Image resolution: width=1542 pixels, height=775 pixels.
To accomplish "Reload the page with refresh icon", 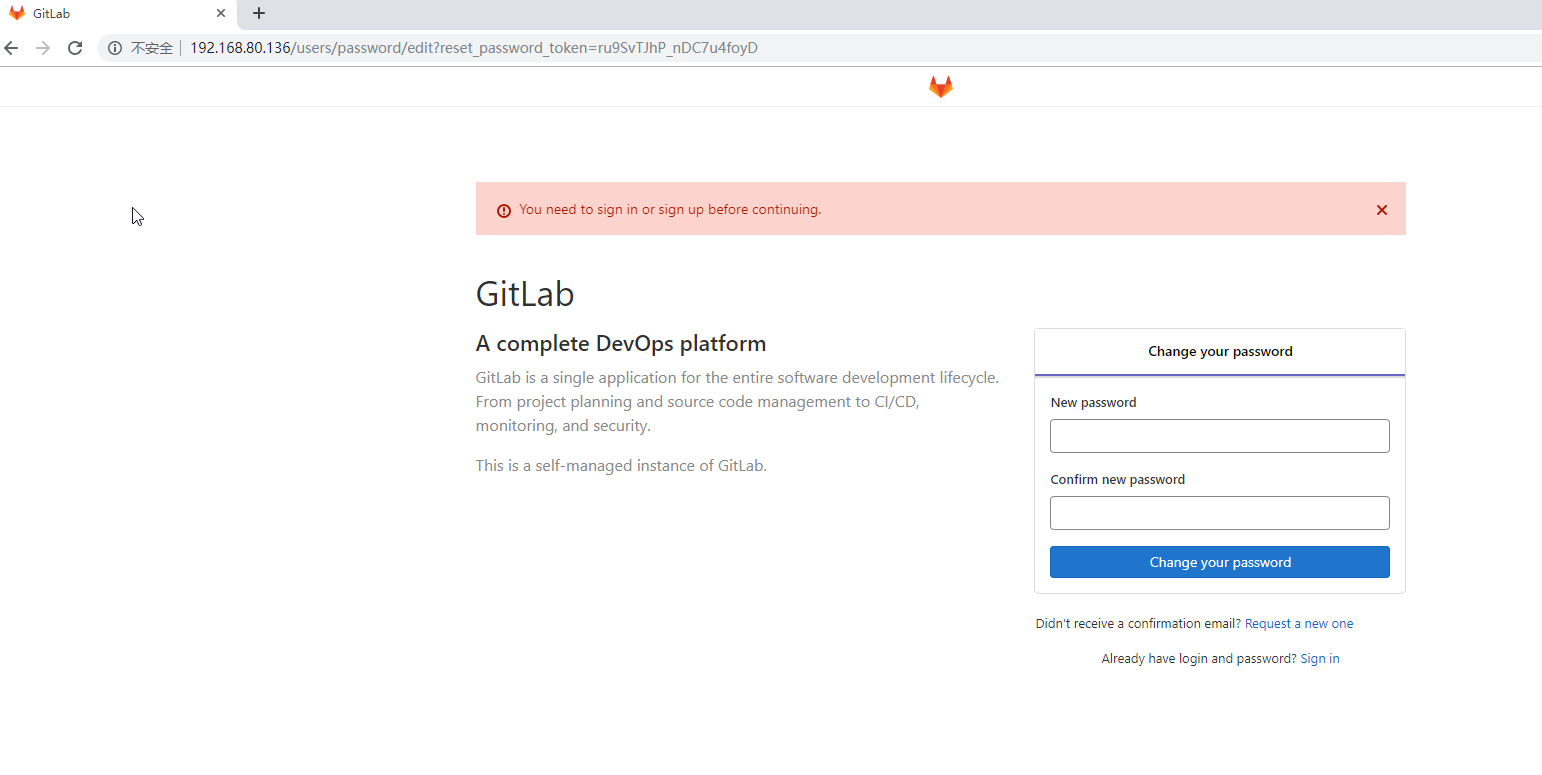I will (x=75, y=48).
